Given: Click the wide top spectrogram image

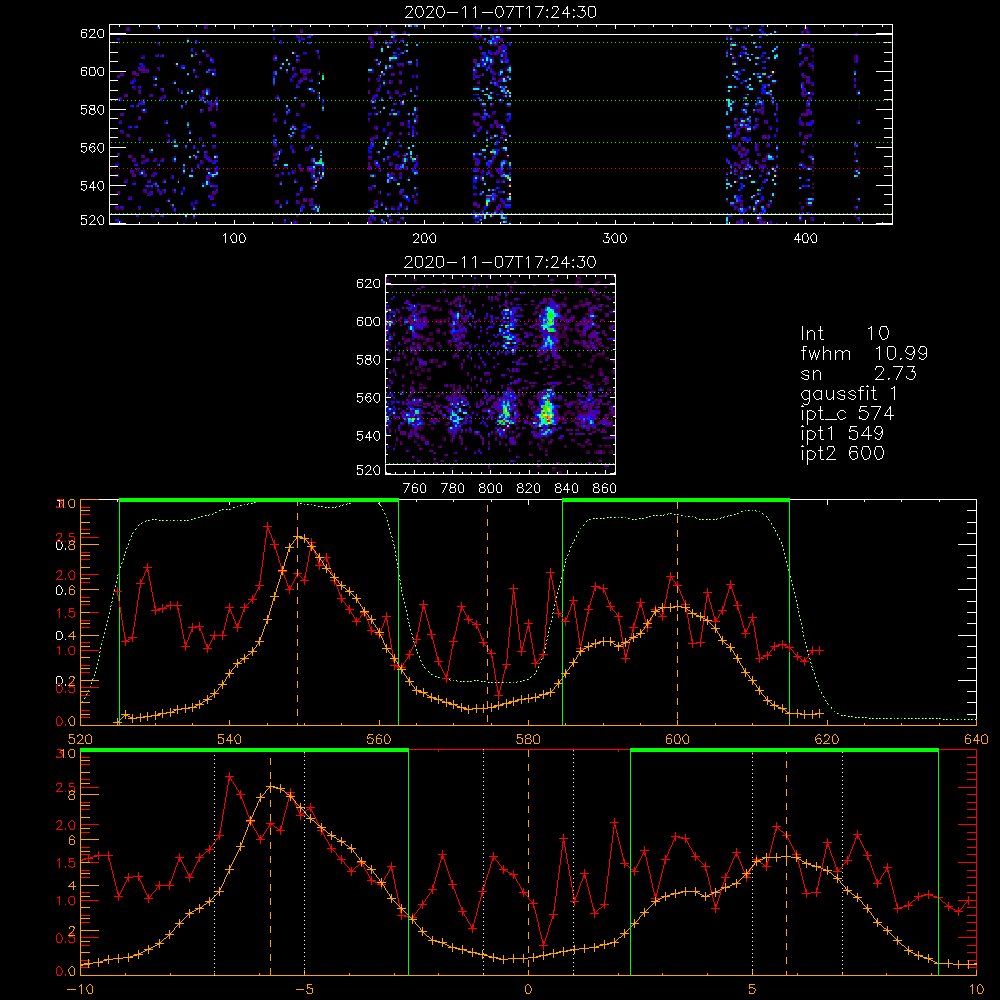Looking at the screenshot, I should [501, 124].
